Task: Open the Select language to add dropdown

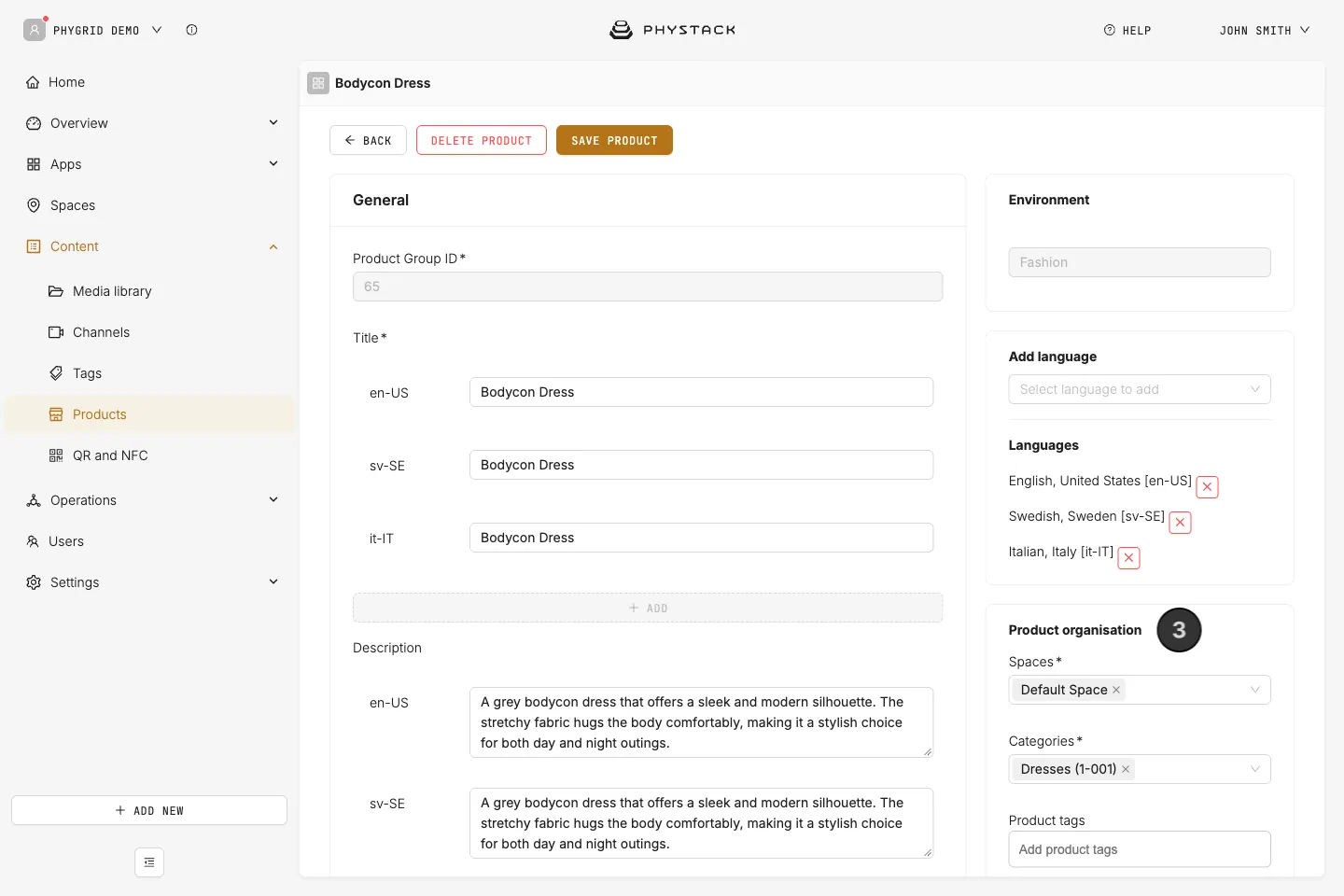Action: 1140,389
